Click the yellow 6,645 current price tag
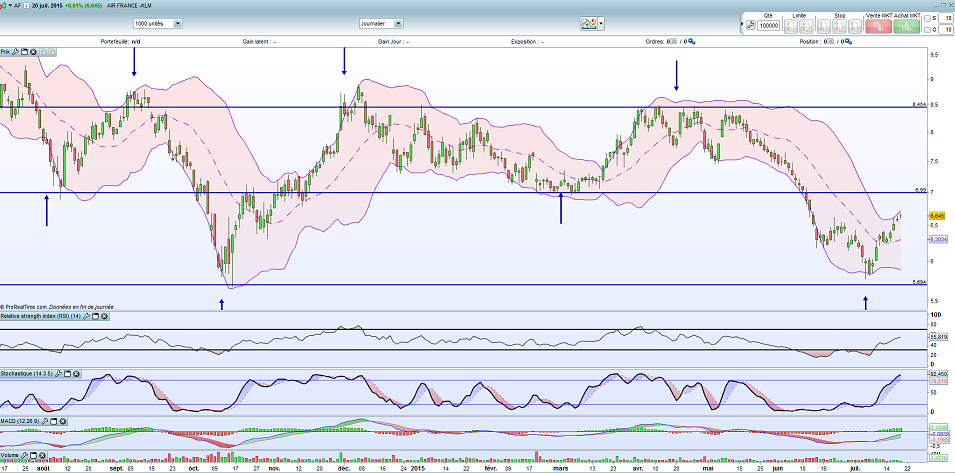955x473 pixels. 937,216
